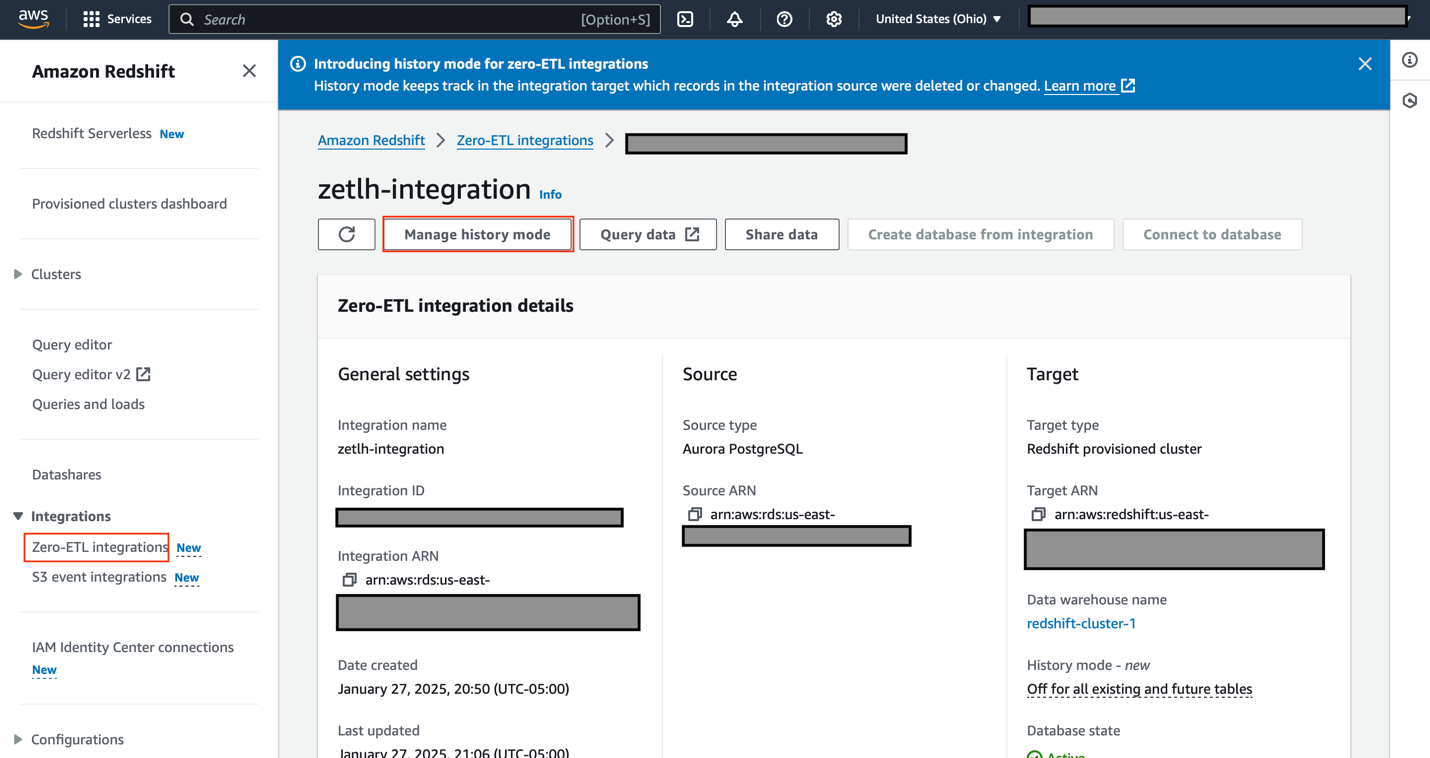Click the New badge beside Redshift Serverless
The image size is (1430, 758).
(x=172, y=134)
